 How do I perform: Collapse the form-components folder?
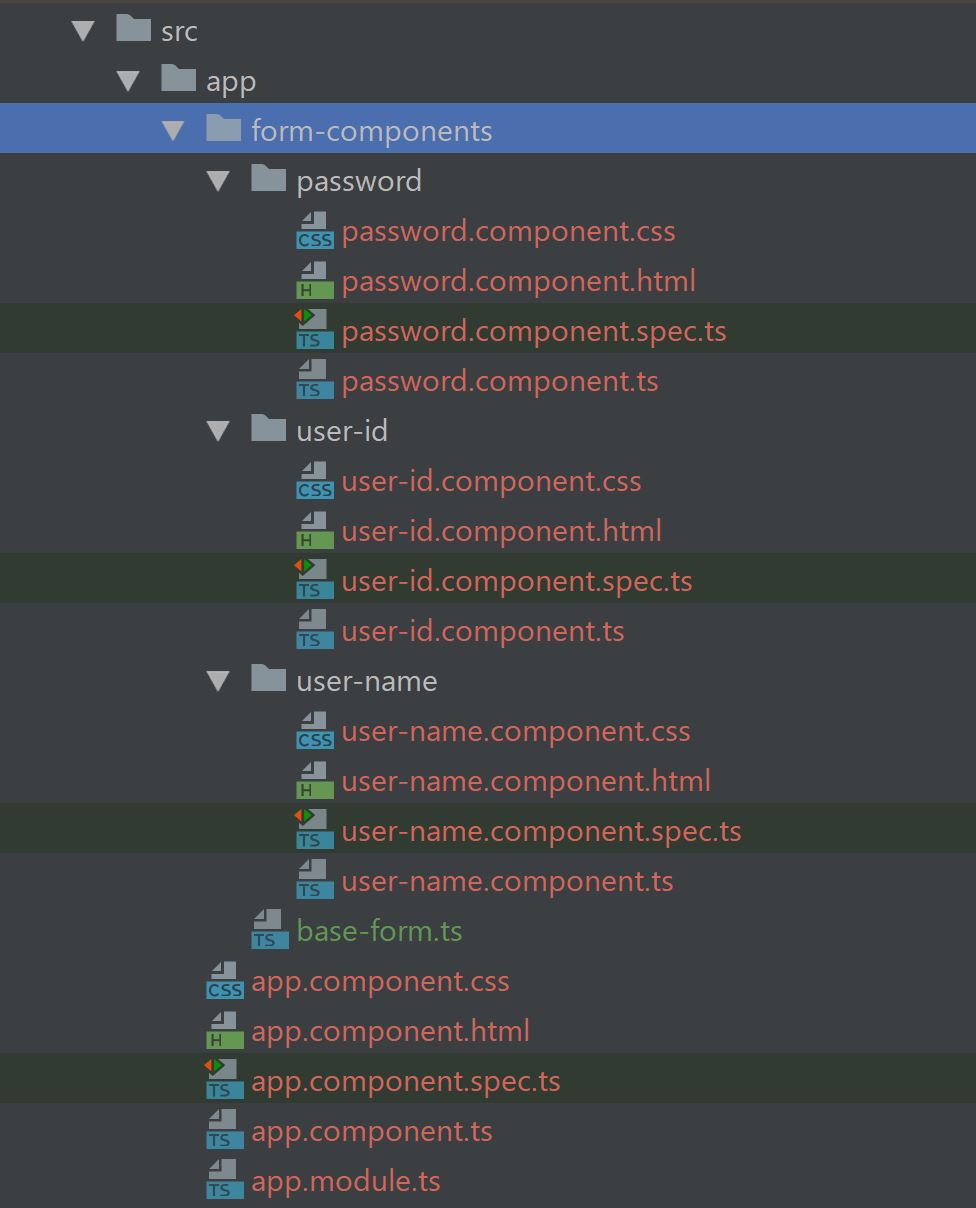pyautogui.click(x=174, y=130)
